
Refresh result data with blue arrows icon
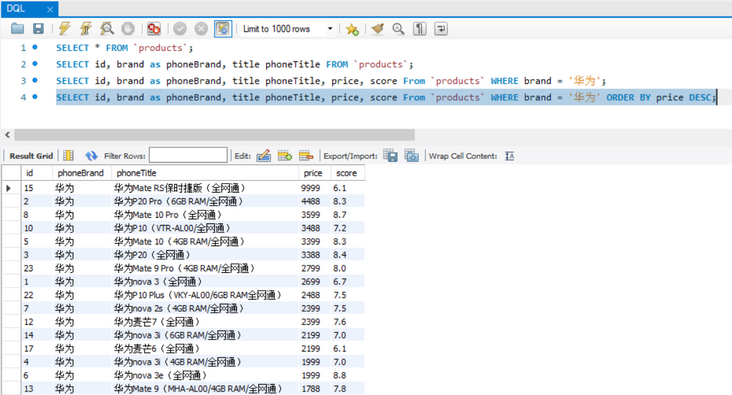point(91,155)
